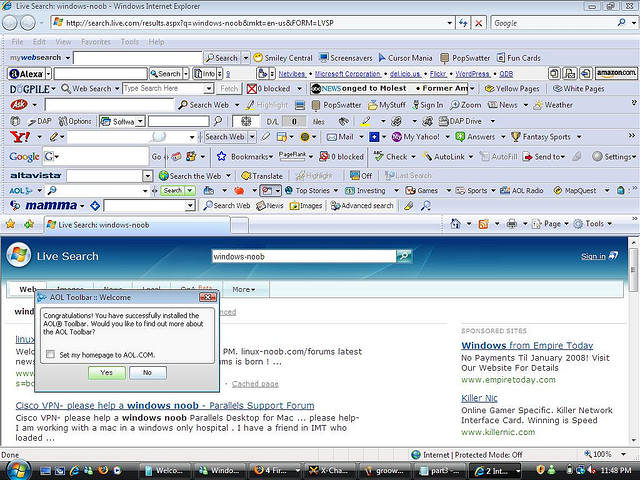Open the Tools dropdown in the command bar
This screenshot has width=640, height=480.
[598, 224]
